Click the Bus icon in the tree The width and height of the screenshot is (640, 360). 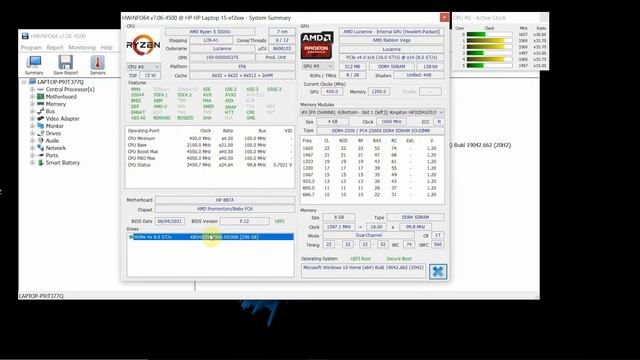click(40, 111)
